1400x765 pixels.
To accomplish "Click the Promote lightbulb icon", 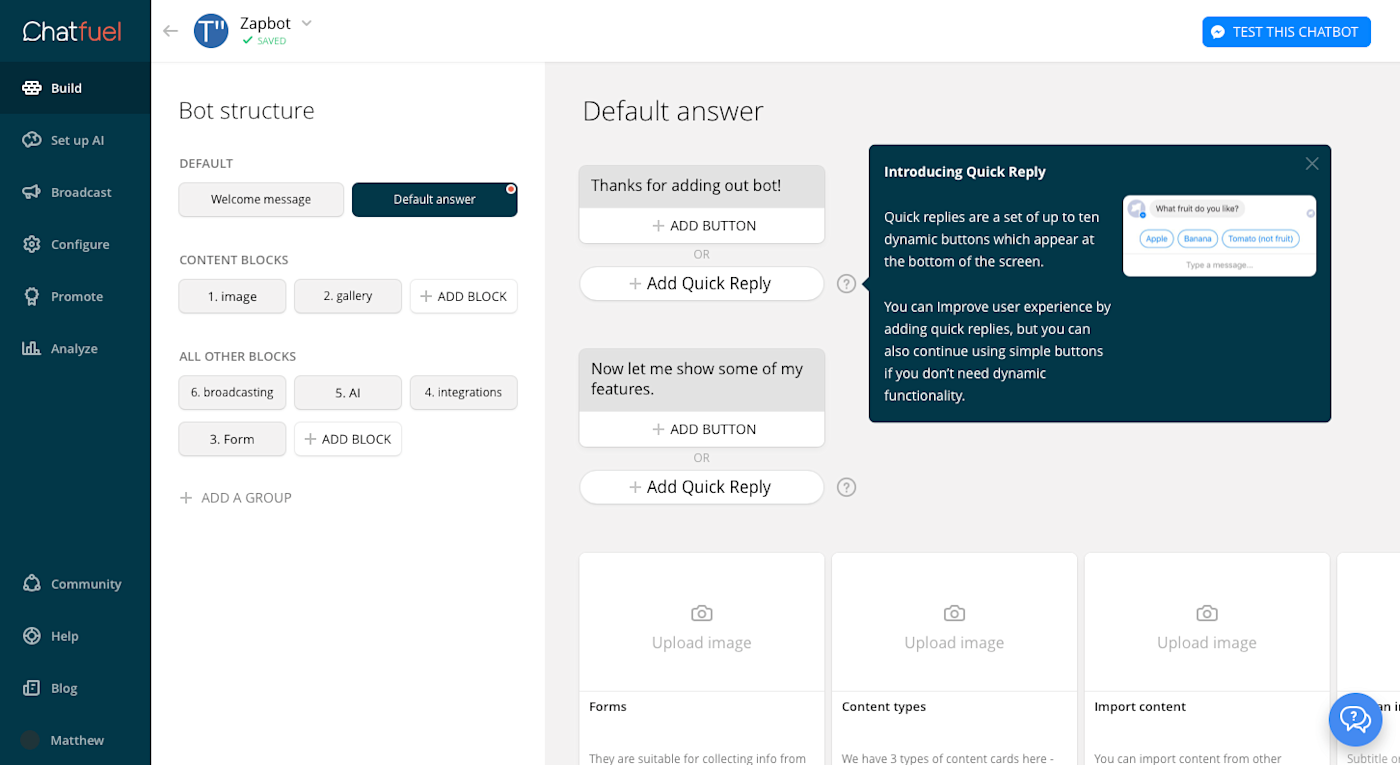I will tap(31, 296).
